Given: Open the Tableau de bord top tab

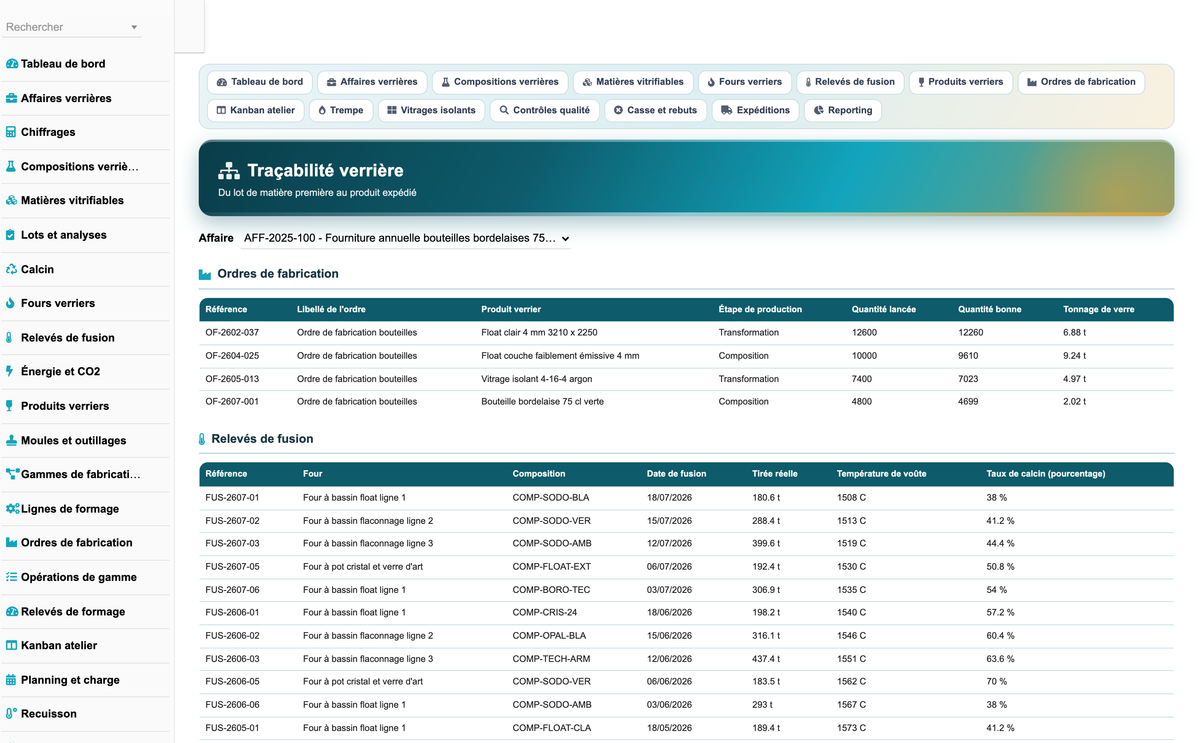Looking at the screenshot, I should [x=260, y=82].
